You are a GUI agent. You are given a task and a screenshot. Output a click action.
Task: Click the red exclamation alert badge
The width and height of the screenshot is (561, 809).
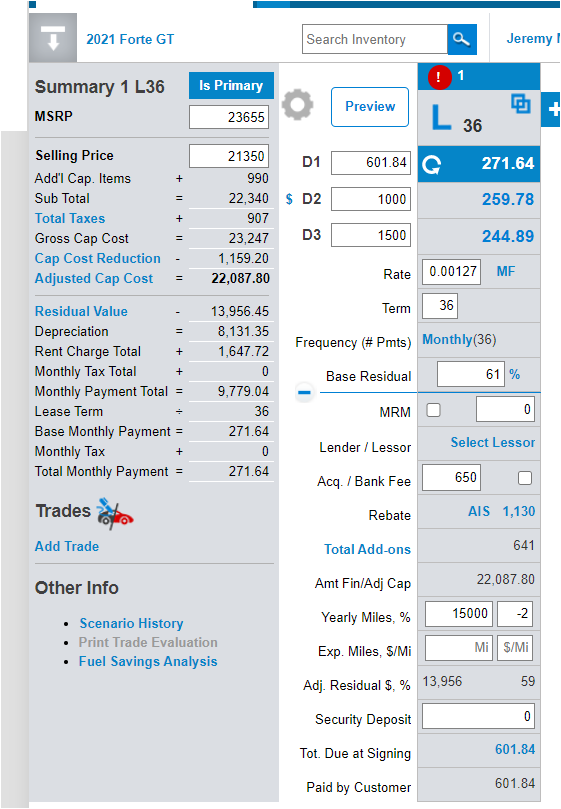click(x=439, y=77)
